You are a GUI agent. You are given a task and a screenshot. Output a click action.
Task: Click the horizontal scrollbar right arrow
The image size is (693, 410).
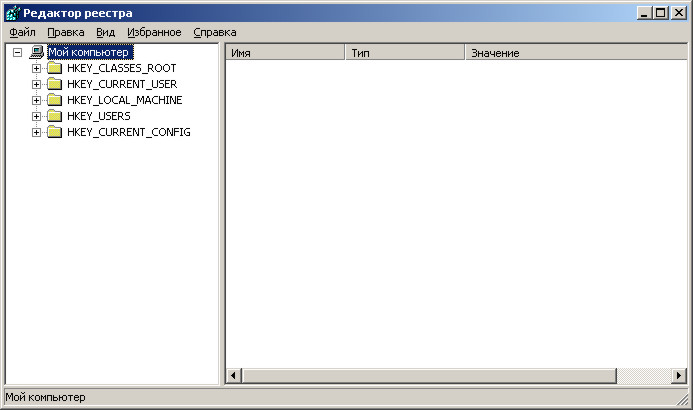[x=679, y=376]
